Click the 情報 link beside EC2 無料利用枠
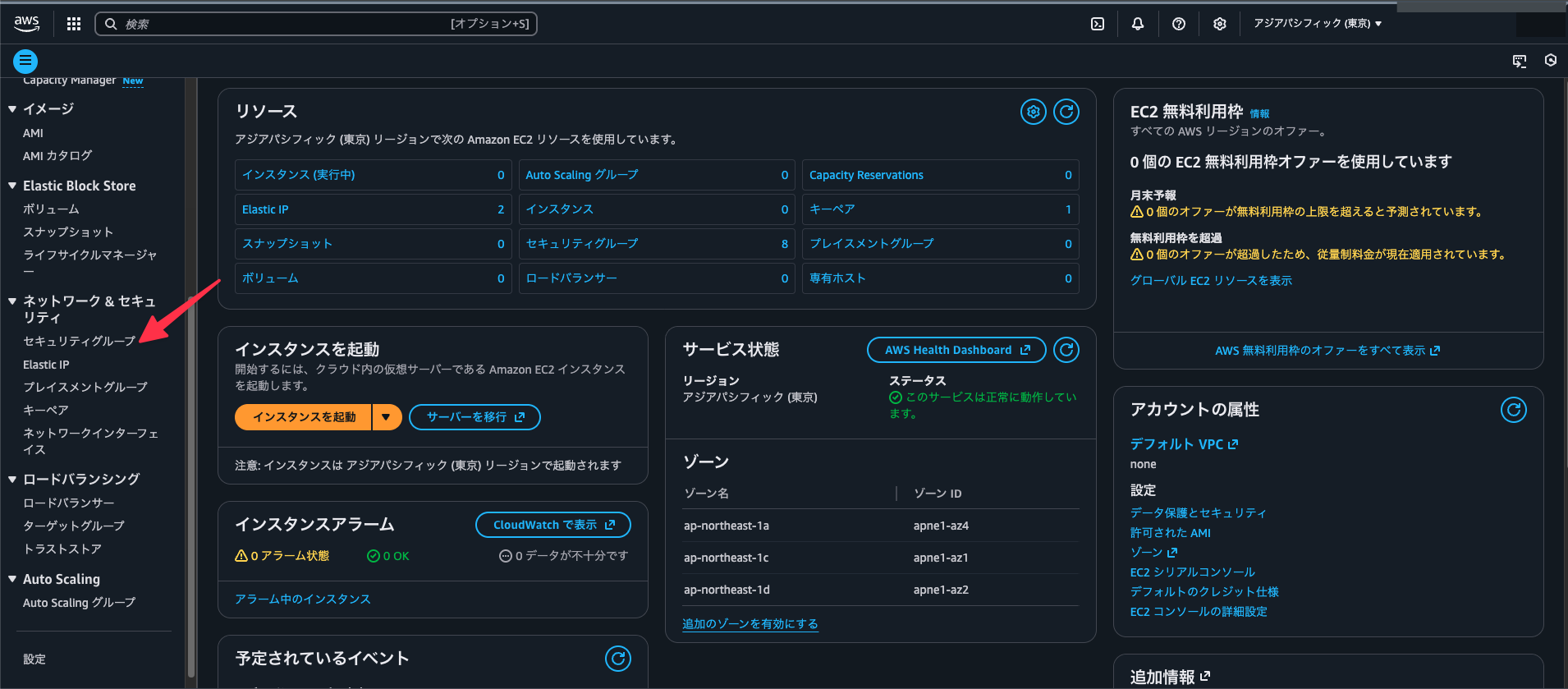Screen dimensions: 1568x689 (1259, 114)
